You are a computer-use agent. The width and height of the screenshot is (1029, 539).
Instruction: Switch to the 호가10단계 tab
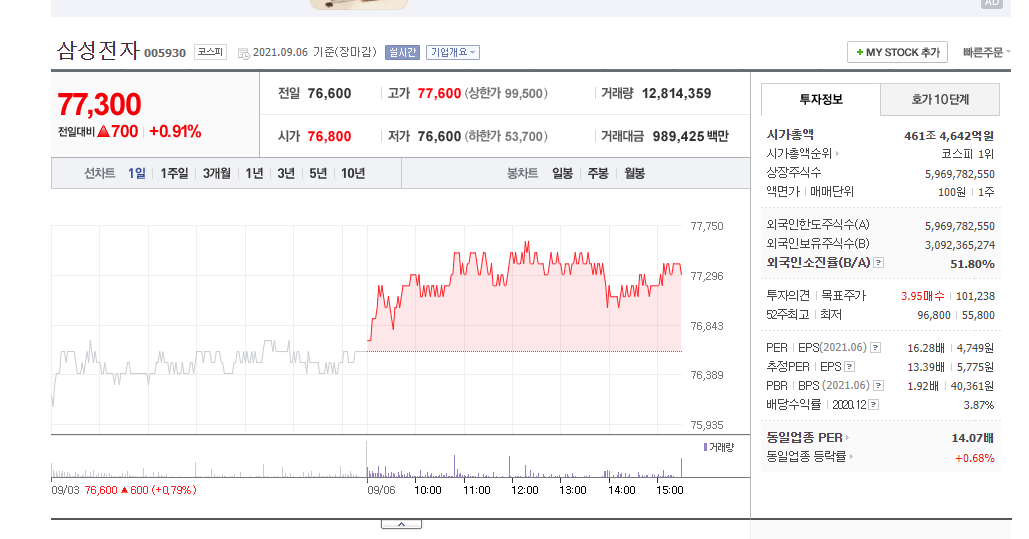click(x=940, y=100)
